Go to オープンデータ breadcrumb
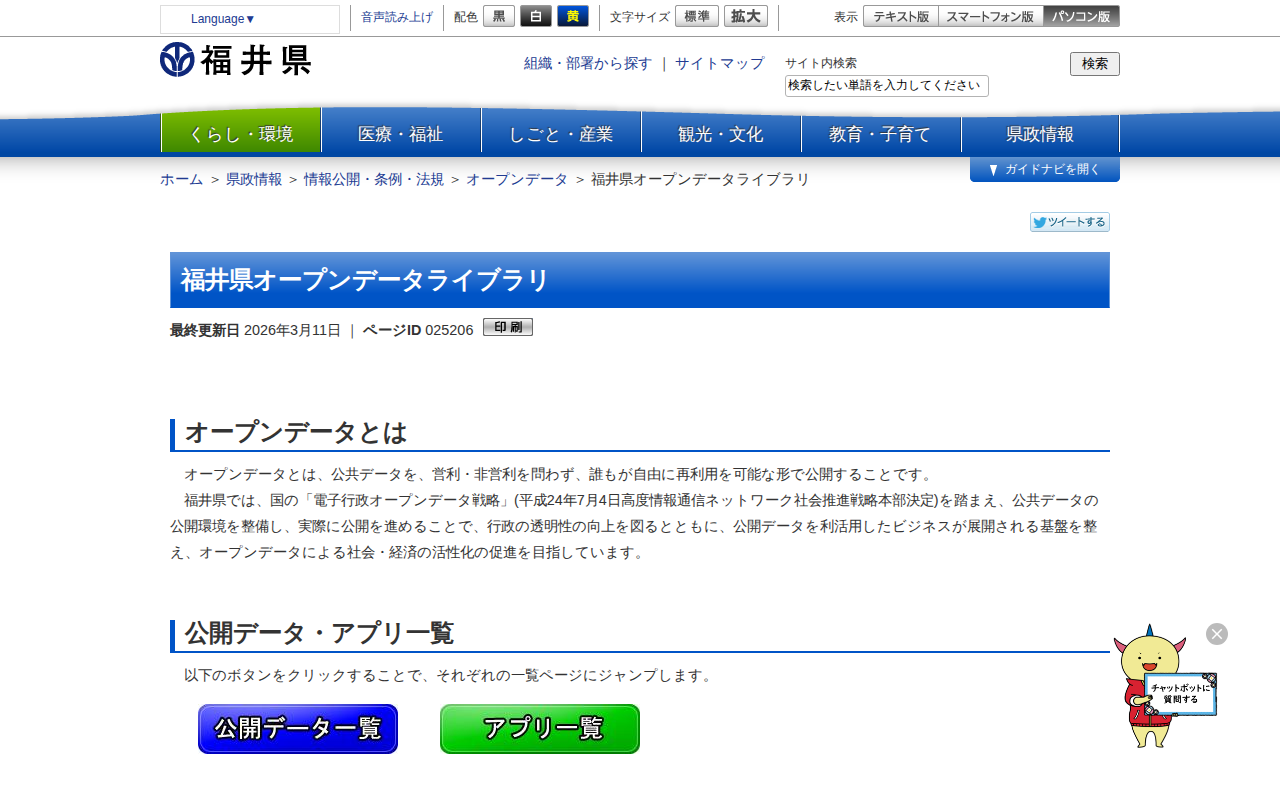Viewport: 1280px width, 800px height. [x=517, y=179]
